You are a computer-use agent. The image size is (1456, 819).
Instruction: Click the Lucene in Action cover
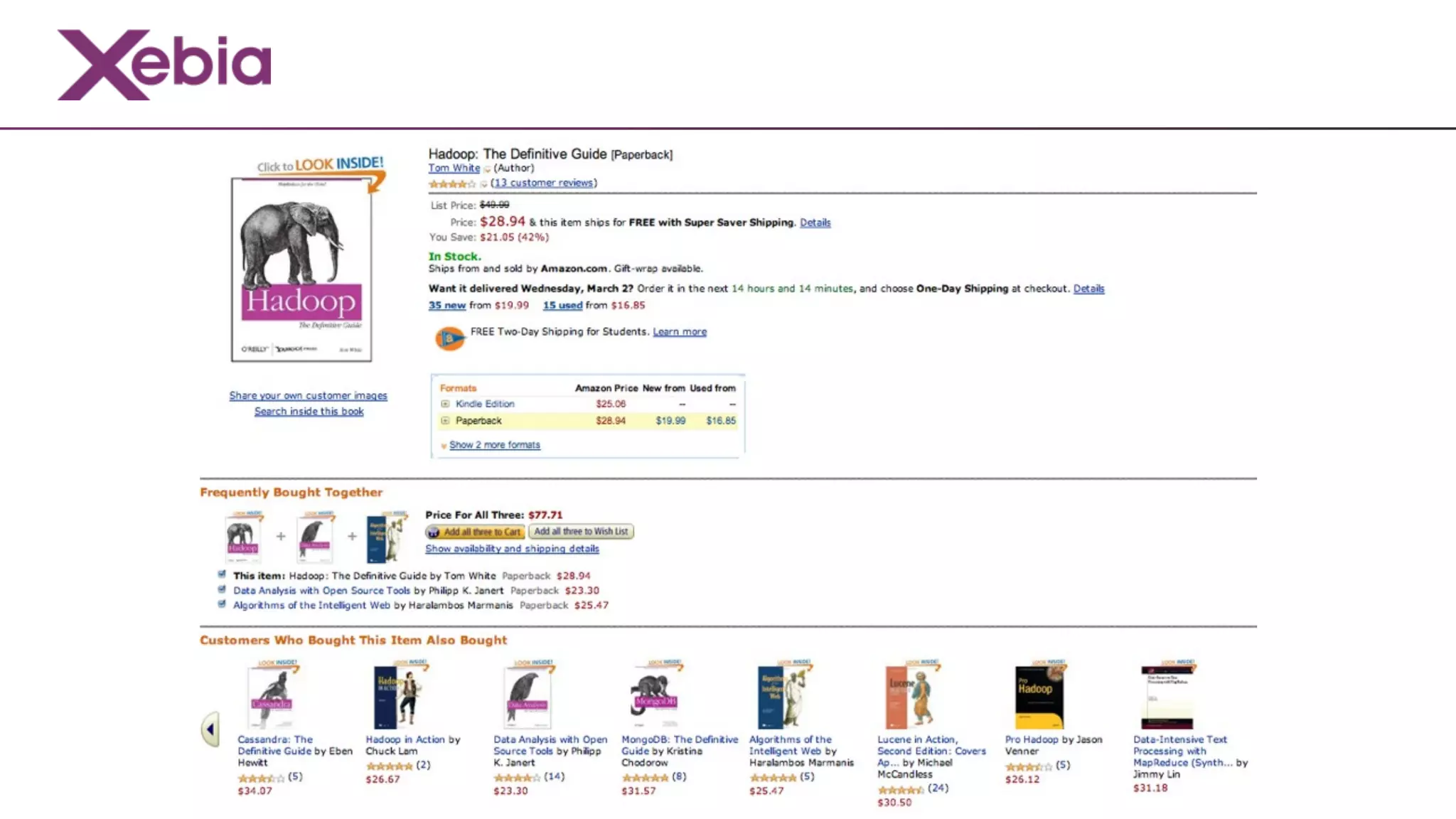pos(911,696)
